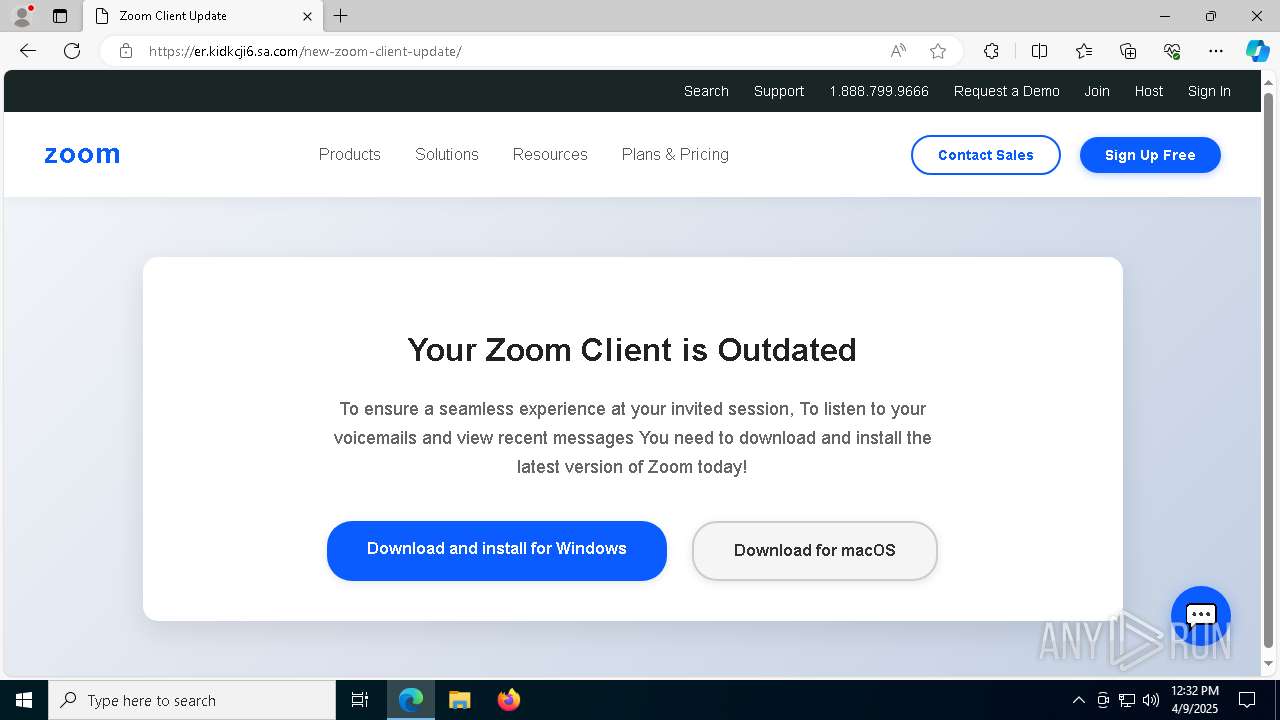Refresh the current page

click(x=72, y=51)
